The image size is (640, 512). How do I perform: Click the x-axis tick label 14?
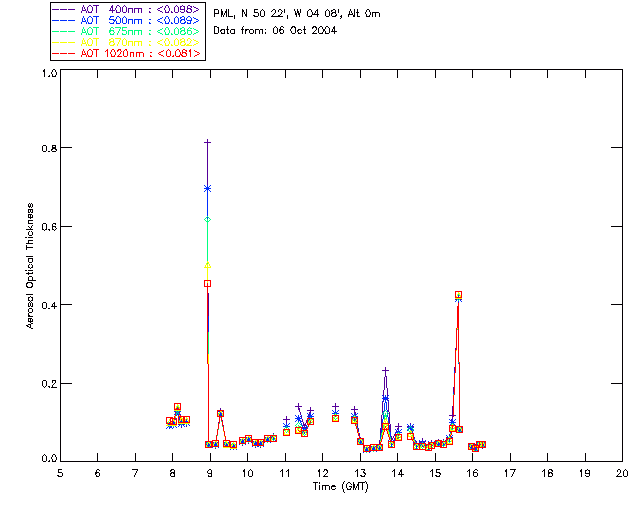(398, 473)
